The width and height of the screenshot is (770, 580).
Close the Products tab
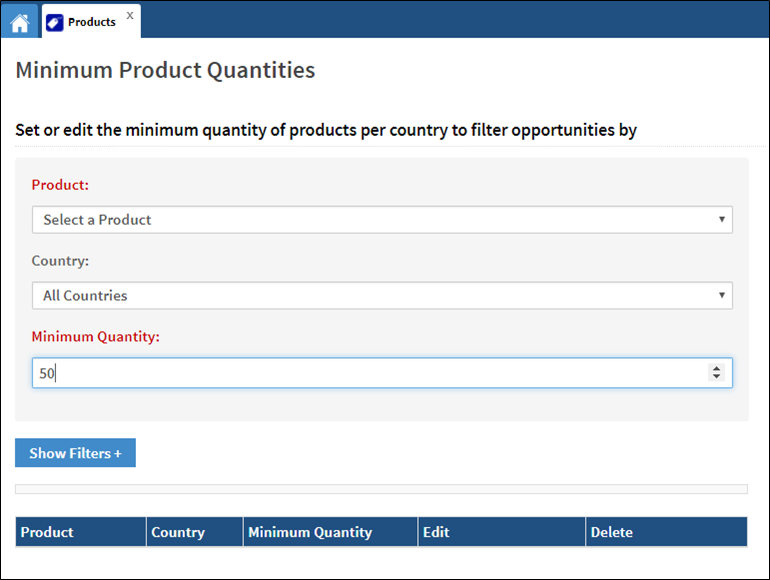click(130, 16)
